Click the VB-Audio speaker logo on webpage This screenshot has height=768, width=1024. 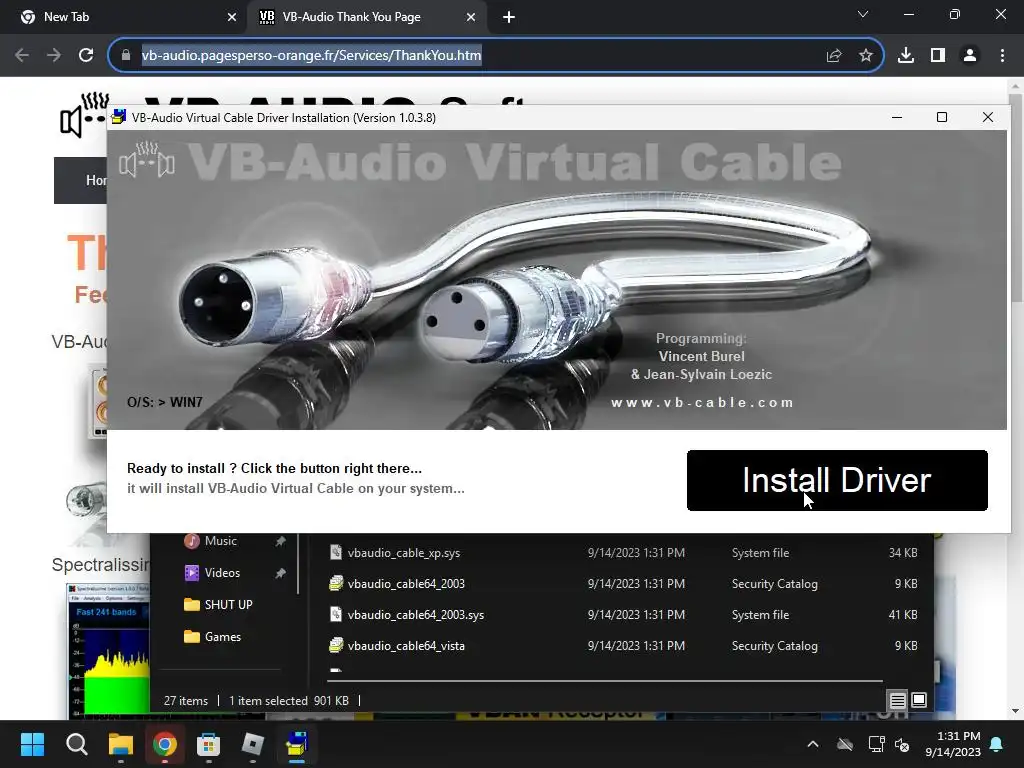click(84, 115)
